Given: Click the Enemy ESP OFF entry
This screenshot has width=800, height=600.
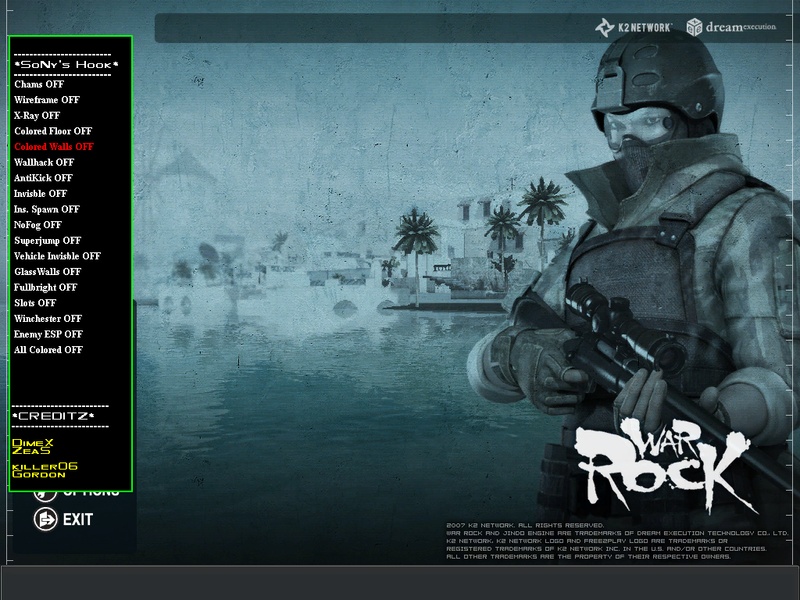Looking at the screenshot, I should click(48, 335).
